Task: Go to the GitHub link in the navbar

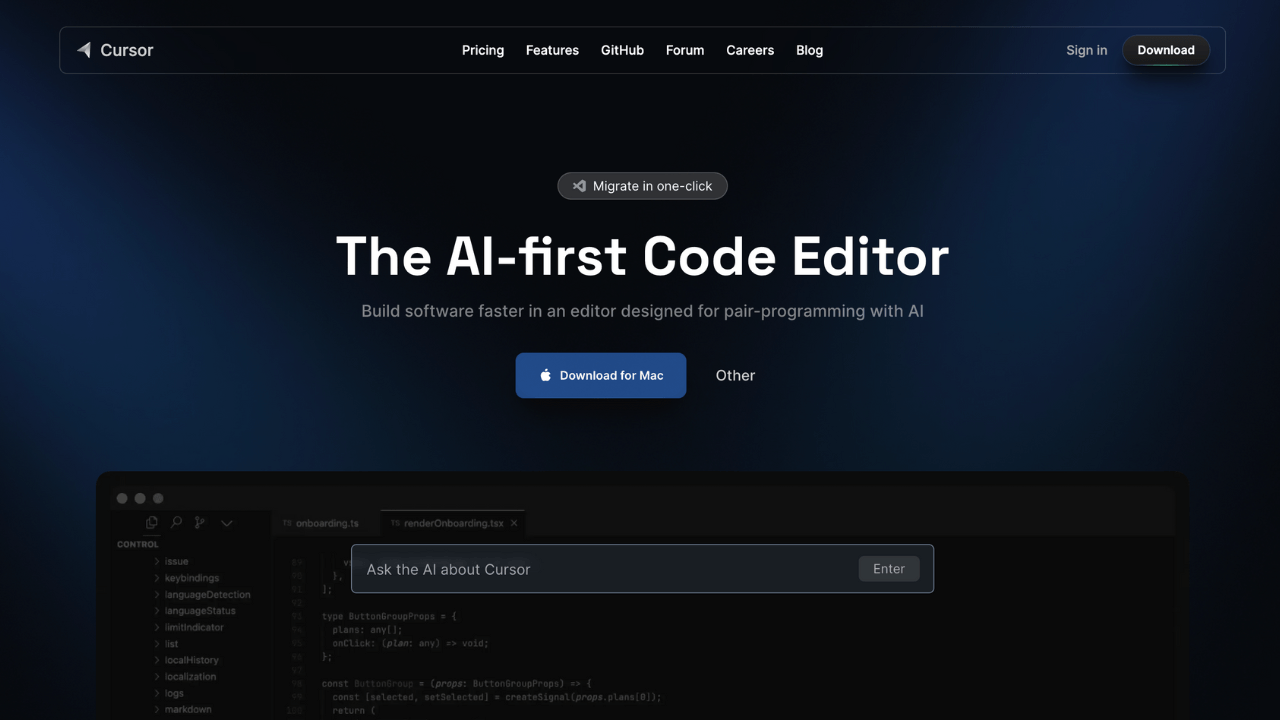Action: pos(622,50)
